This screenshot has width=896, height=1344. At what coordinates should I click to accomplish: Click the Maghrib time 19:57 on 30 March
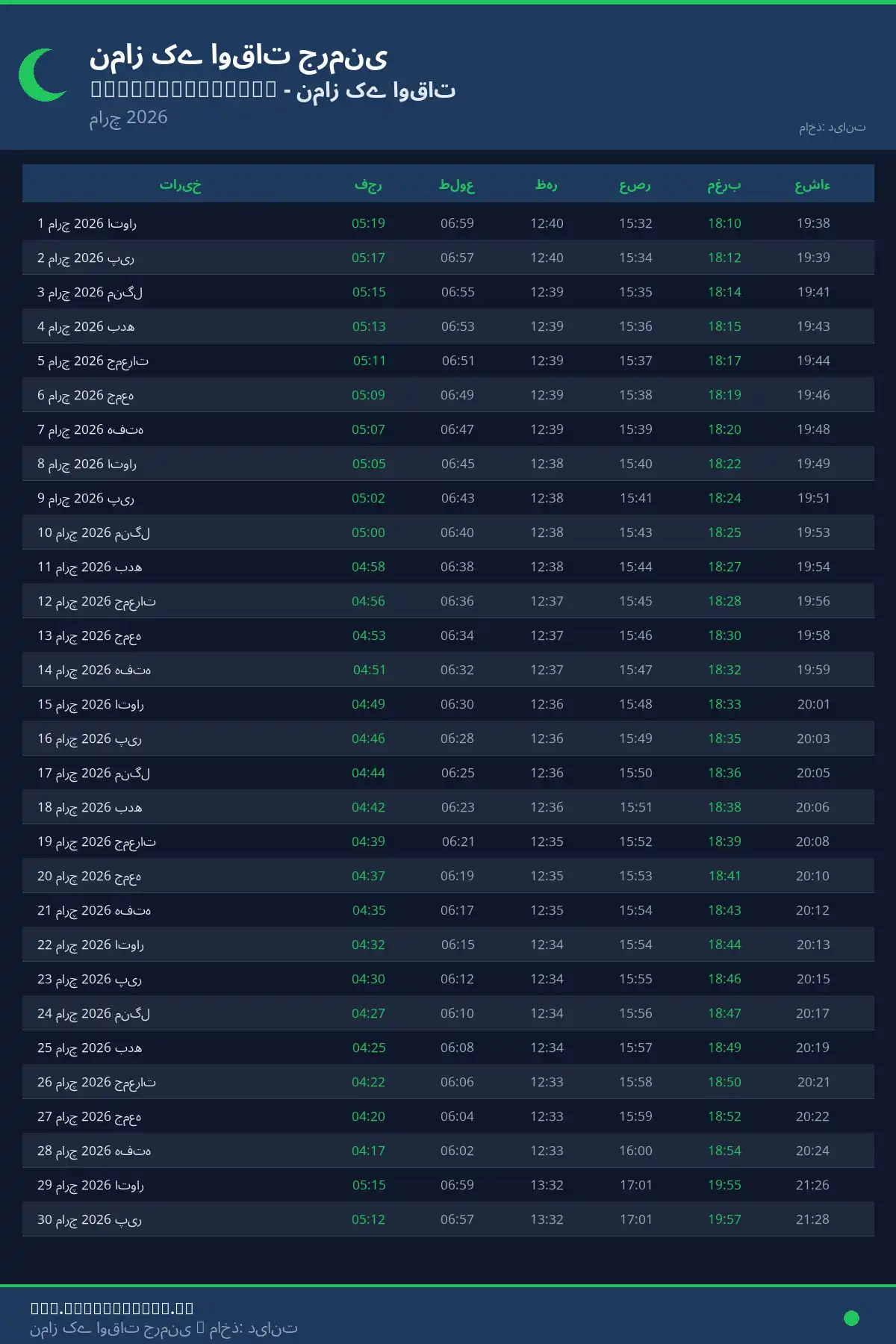coord(724,1219)
